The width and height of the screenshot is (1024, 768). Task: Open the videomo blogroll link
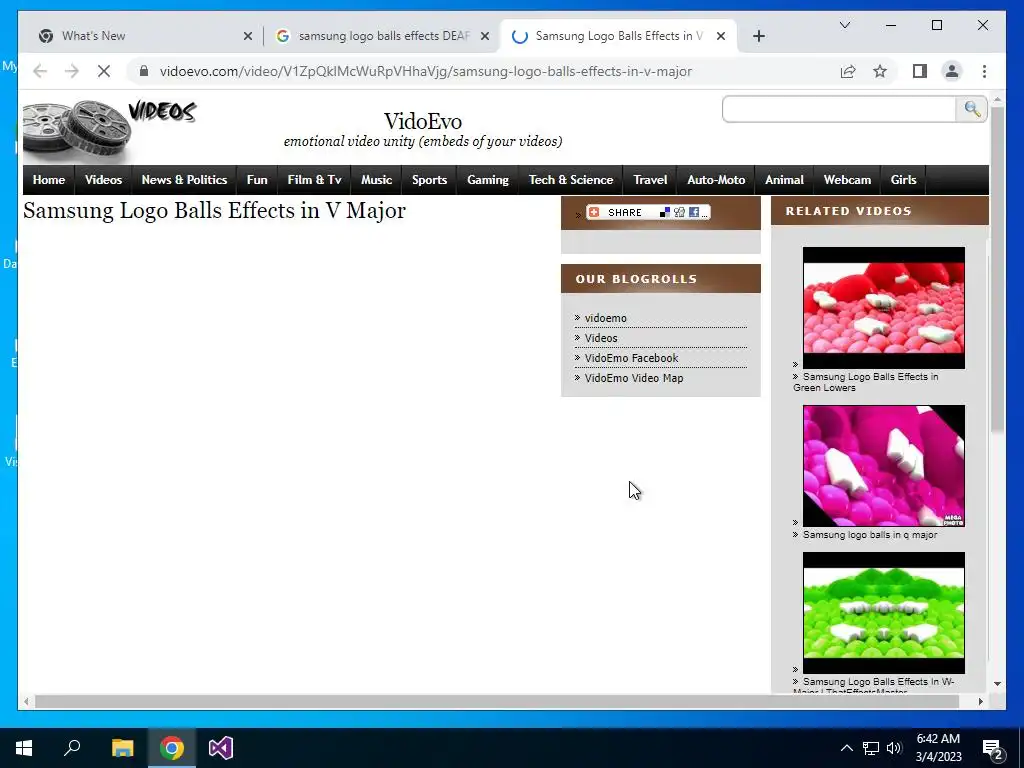605,318
